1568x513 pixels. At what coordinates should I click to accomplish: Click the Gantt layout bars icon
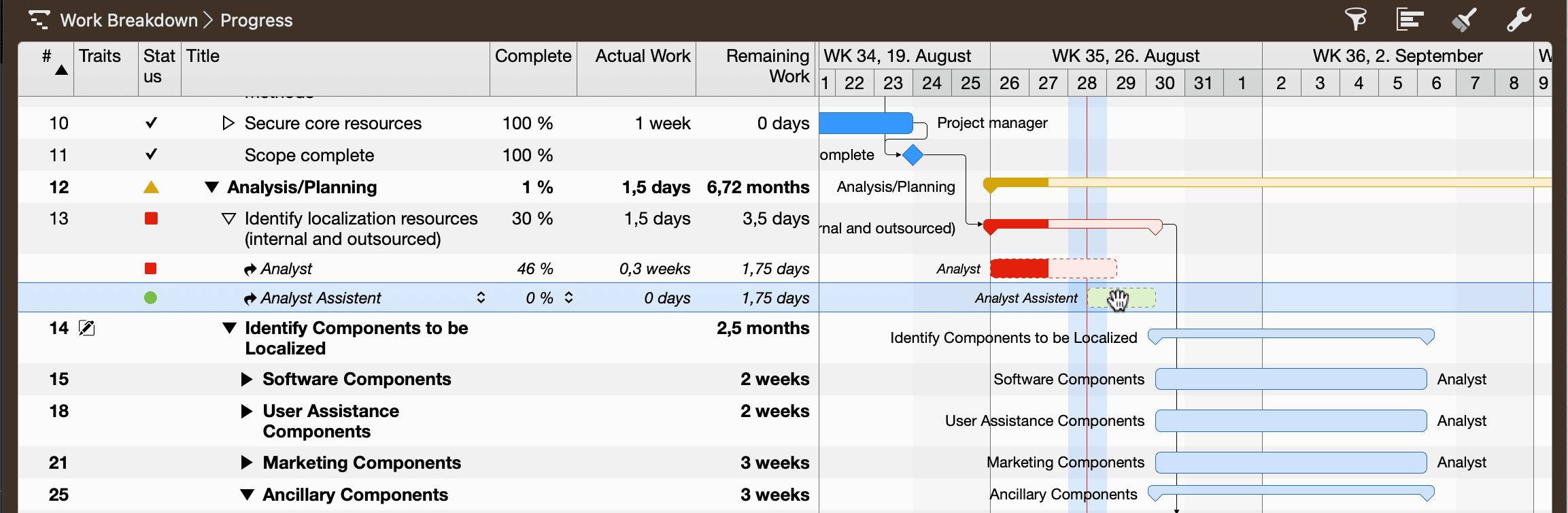pyautogui.click(x=1410, y=20)
